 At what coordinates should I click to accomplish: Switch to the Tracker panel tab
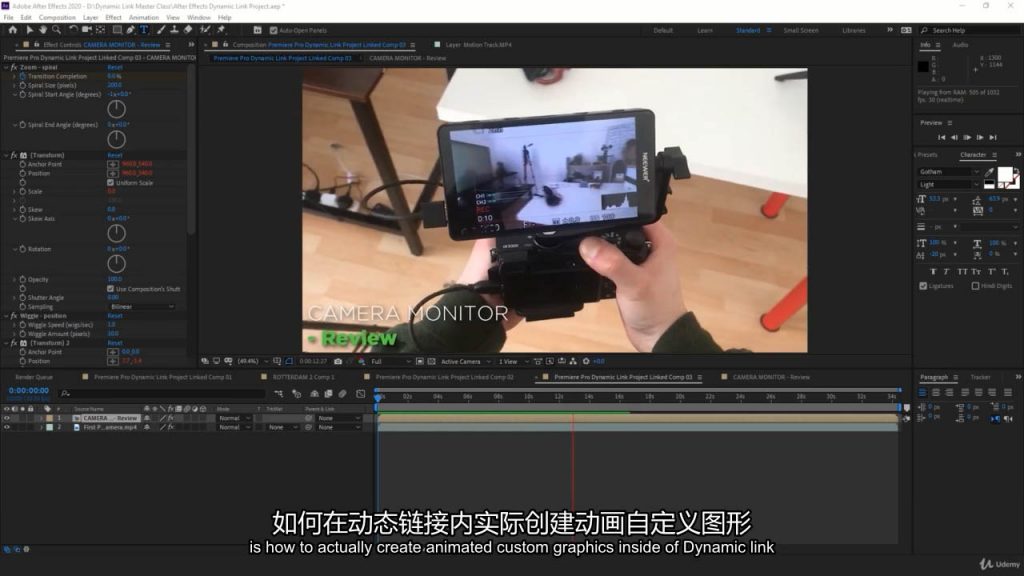980,377
